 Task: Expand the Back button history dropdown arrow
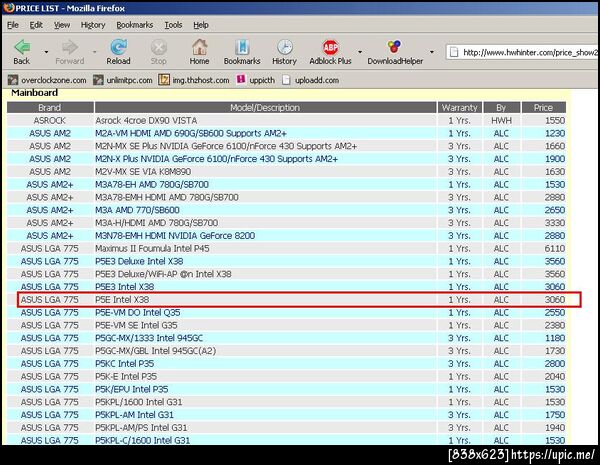[x=47, y=52]
